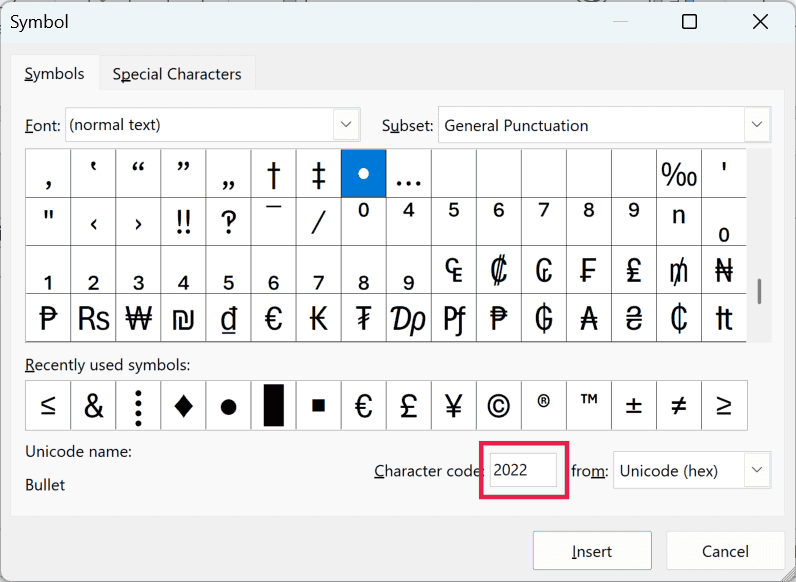Pick the recently used yen symbol

click(454, 405)
